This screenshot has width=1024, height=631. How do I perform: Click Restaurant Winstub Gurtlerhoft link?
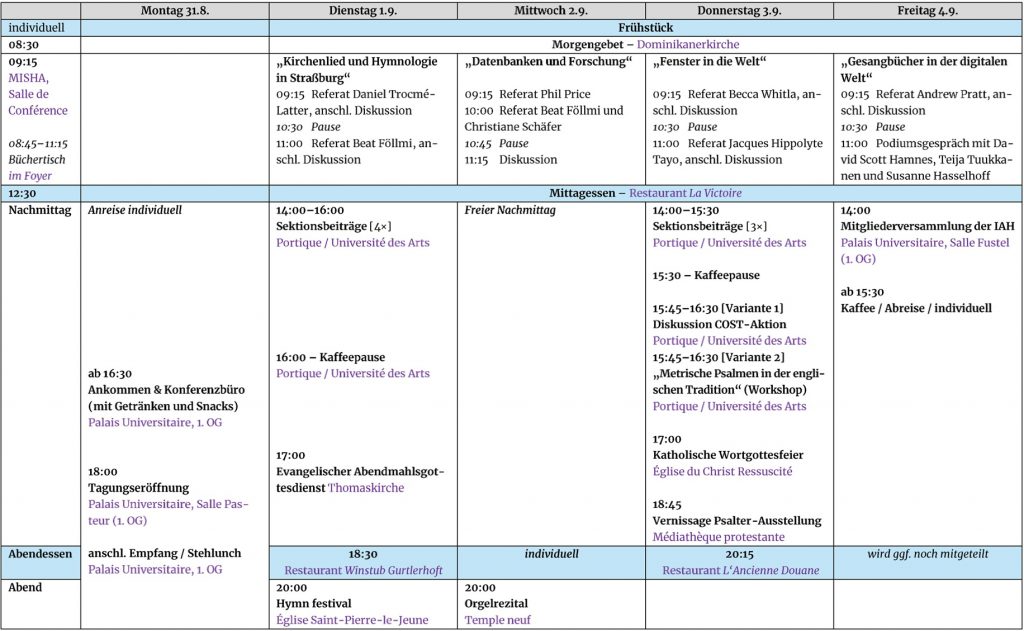pyautogui.click(x=363, y=570)
